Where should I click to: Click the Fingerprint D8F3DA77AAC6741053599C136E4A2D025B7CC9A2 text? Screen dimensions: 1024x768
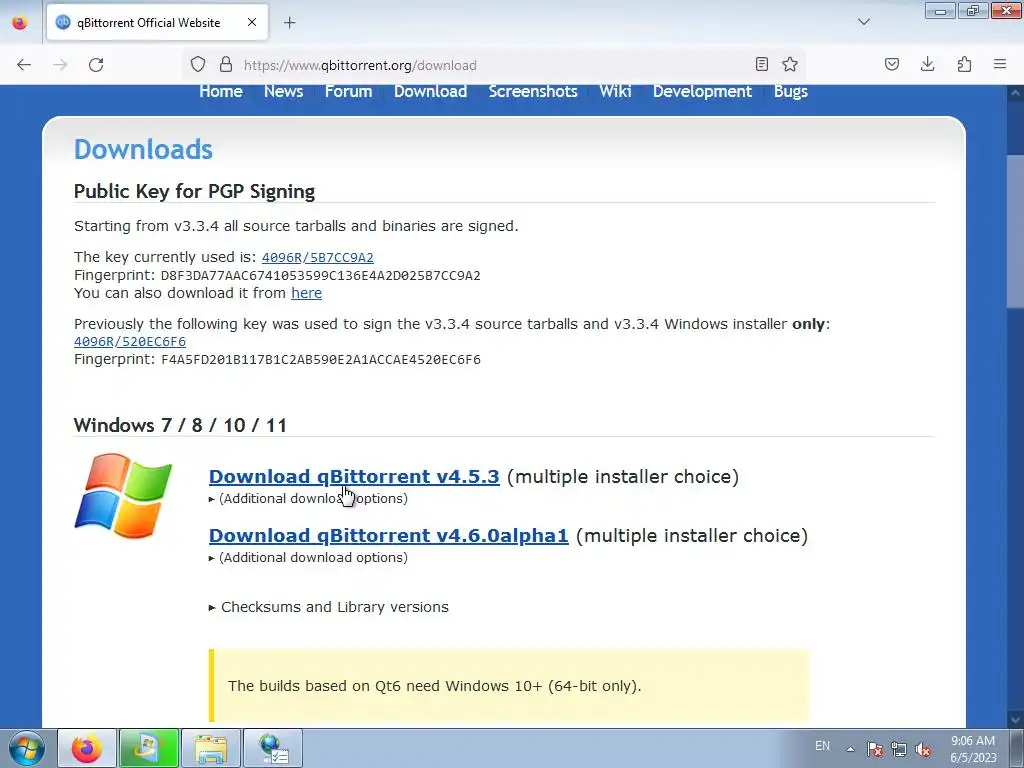(x=277, y=276)
